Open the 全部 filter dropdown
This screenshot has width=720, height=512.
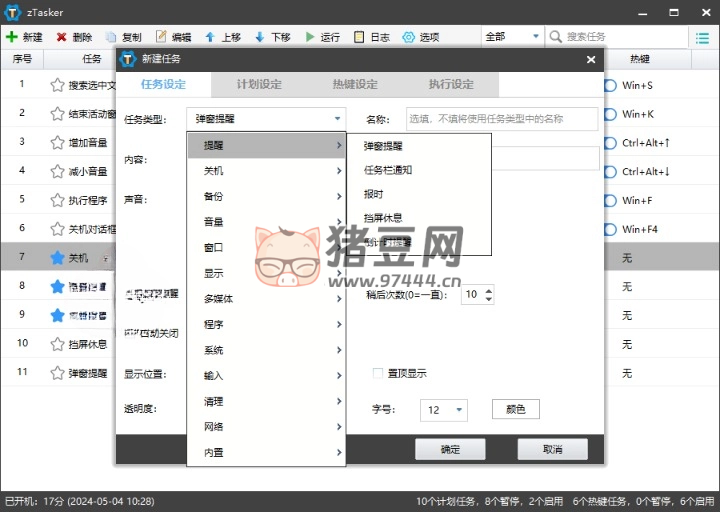click(x=512, y=37)
